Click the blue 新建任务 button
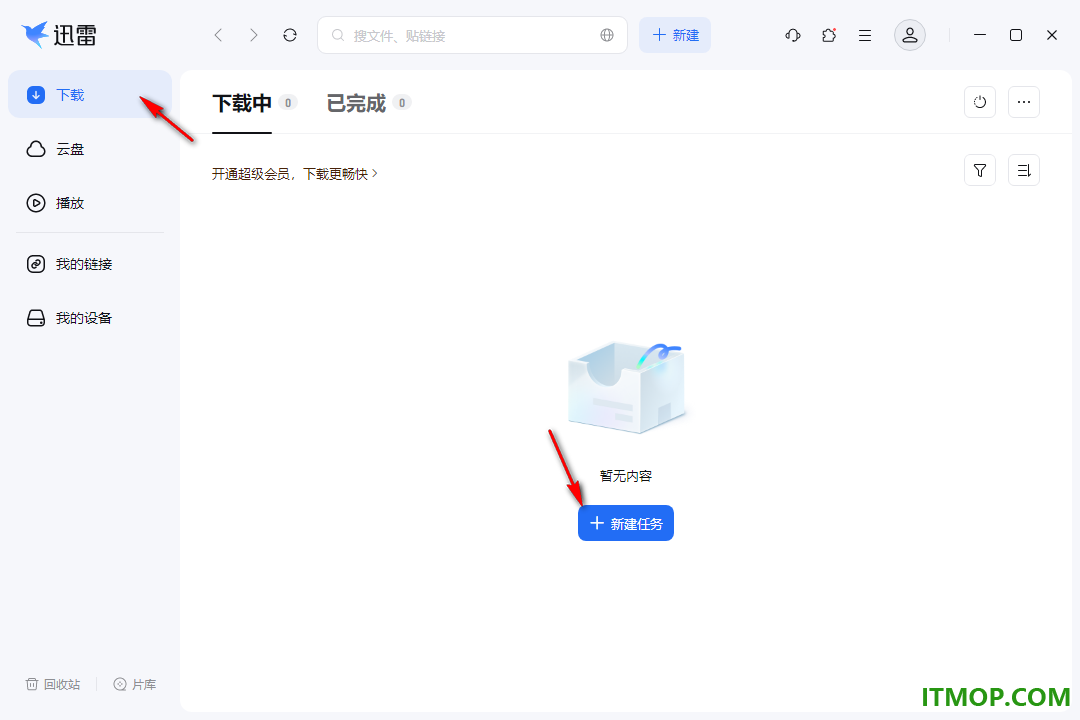This screenshot has width=1080, height=720. point(625,524)
